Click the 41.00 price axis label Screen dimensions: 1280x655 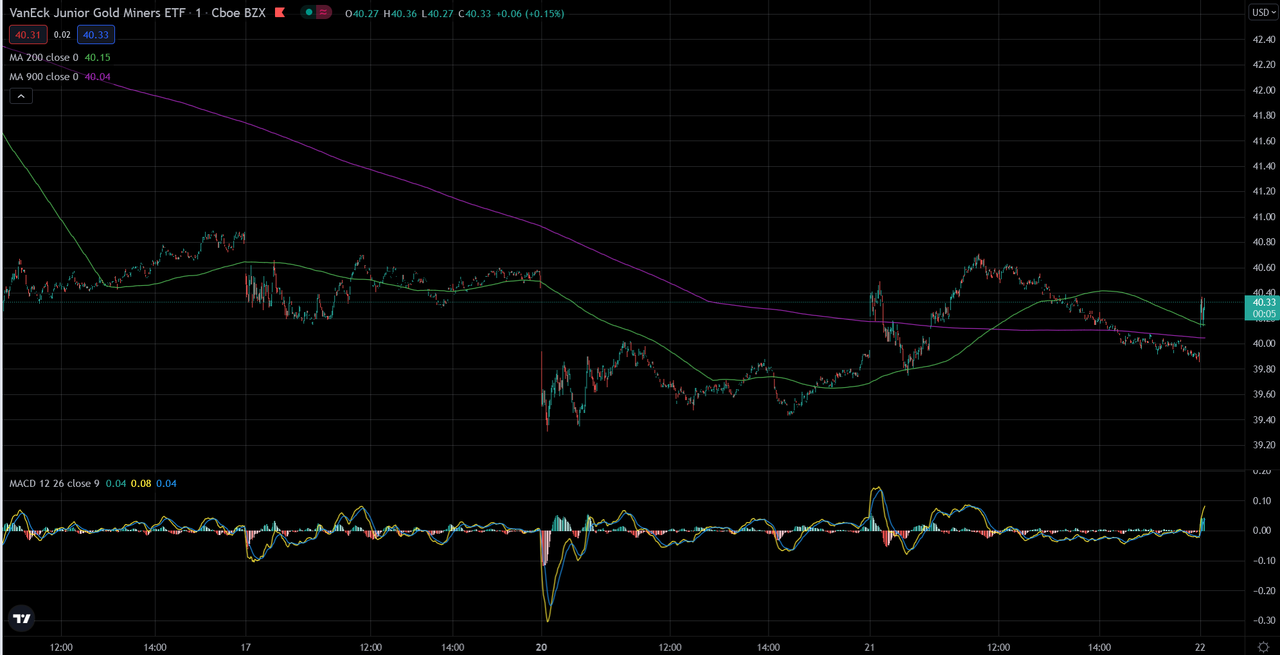coord(1262,216)
